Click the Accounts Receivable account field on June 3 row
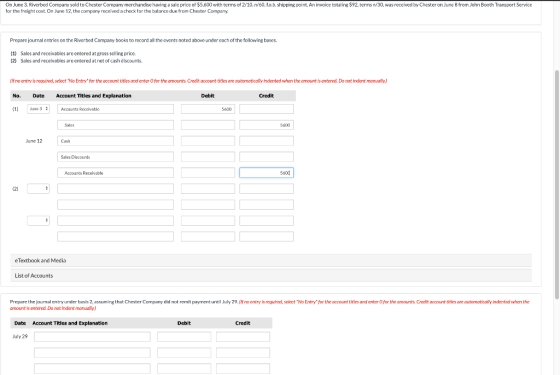The height and width of the screenshot is (375, 560). (x=115, y=109)
